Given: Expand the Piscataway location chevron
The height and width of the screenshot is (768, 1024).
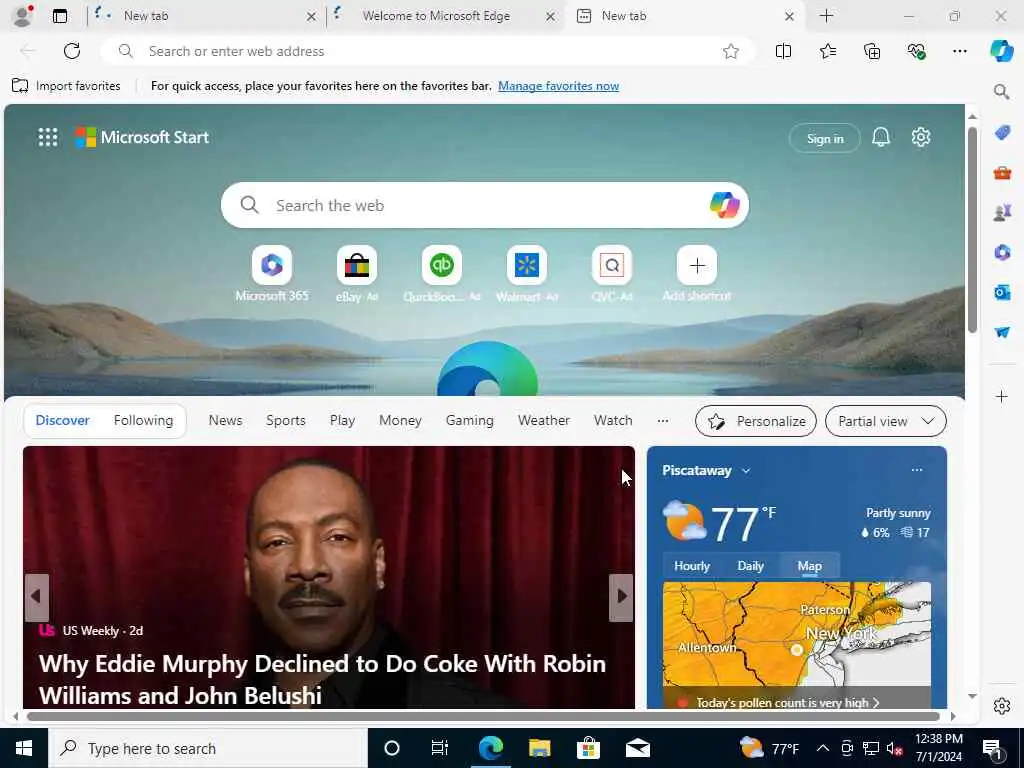Looking at the screenshot, I should [x=746, y=471].
